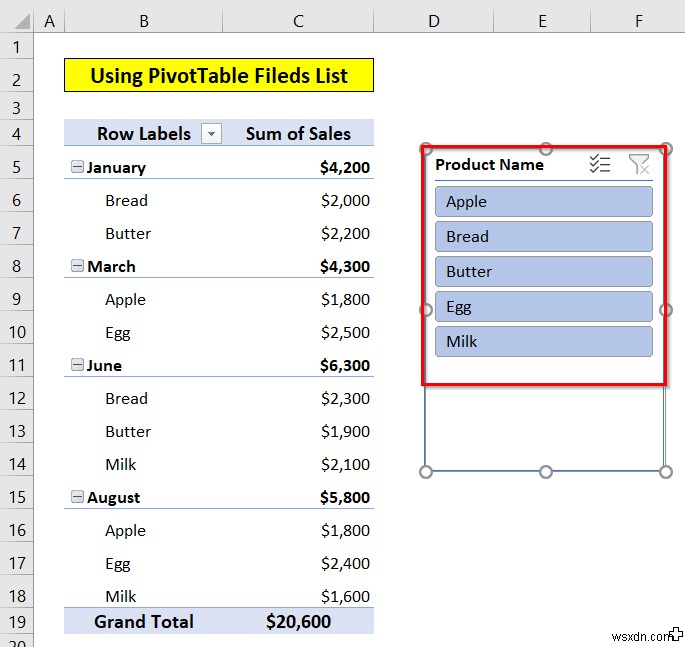Select column D header
Image resolution: width=685 pixels, height=647 pixels.
[434, 21]
